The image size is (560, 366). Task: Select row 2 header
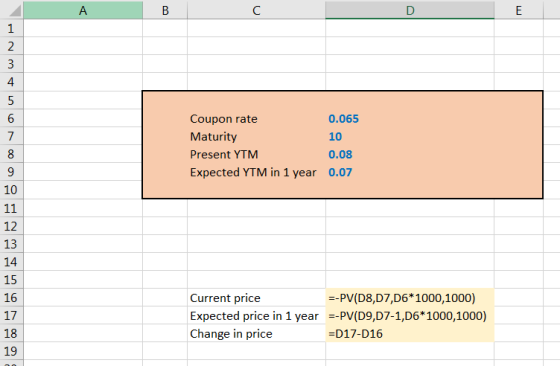point(11,46)
